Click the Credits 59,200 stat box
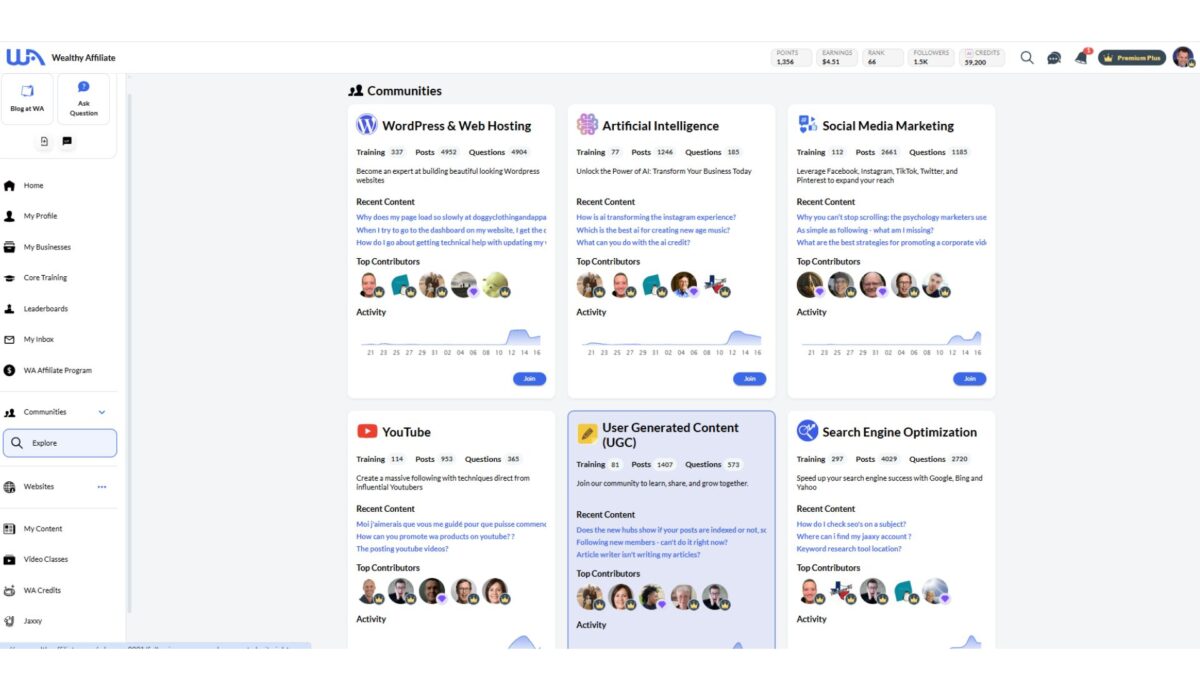The image size is (1200, 675). point(982,58)
